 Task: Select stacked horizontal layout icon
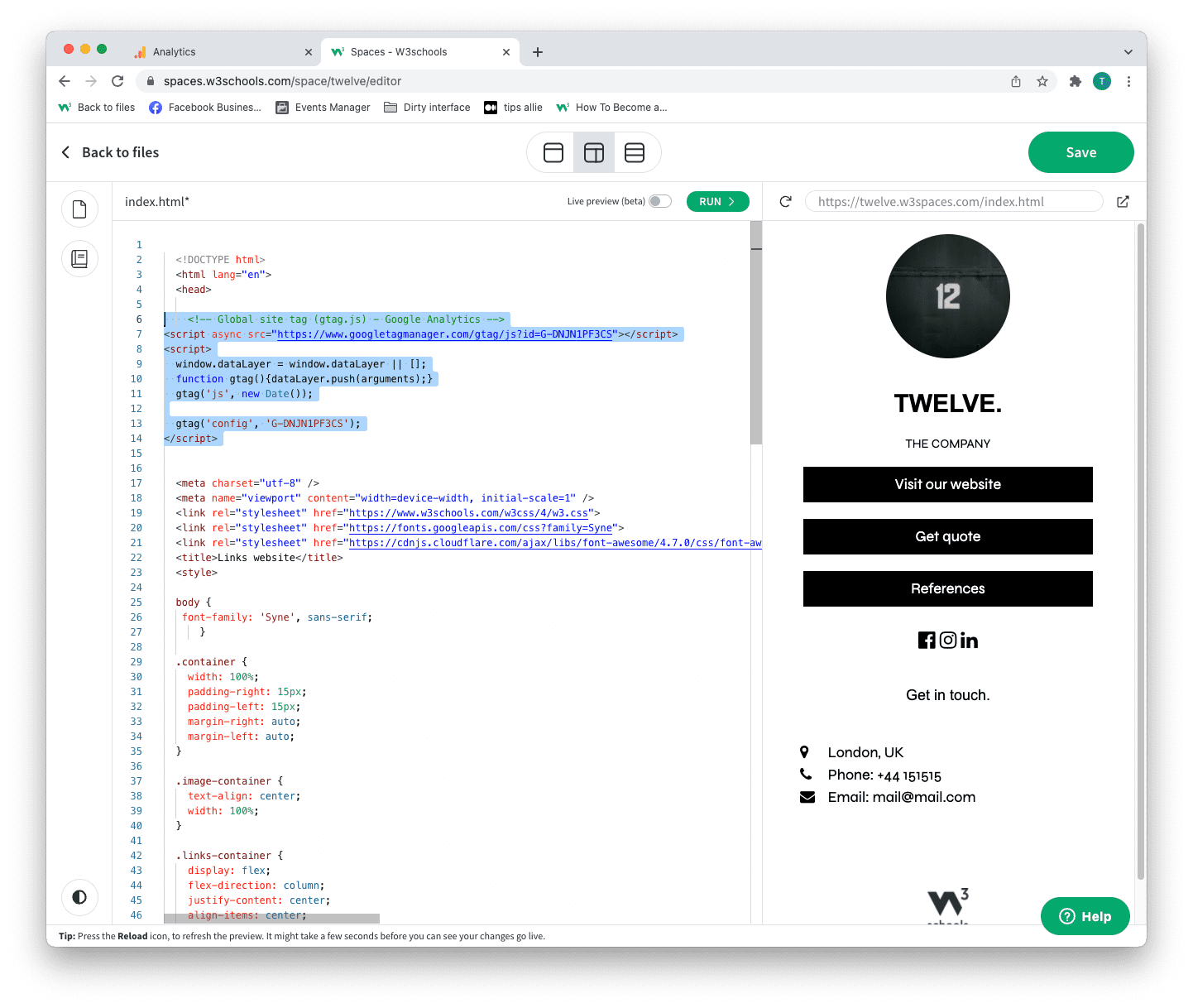coord(635,152)
